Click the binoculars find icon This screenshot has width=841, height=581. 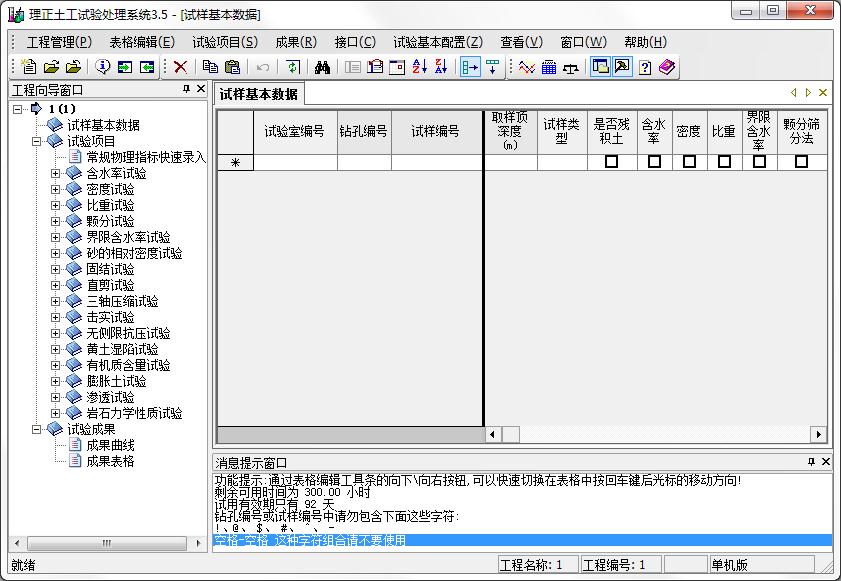point(322,67)
